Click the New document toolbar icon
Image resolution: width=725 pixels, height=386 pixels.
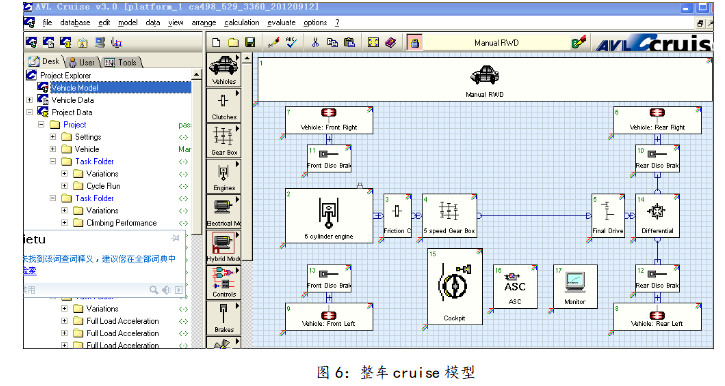point(216,43)
